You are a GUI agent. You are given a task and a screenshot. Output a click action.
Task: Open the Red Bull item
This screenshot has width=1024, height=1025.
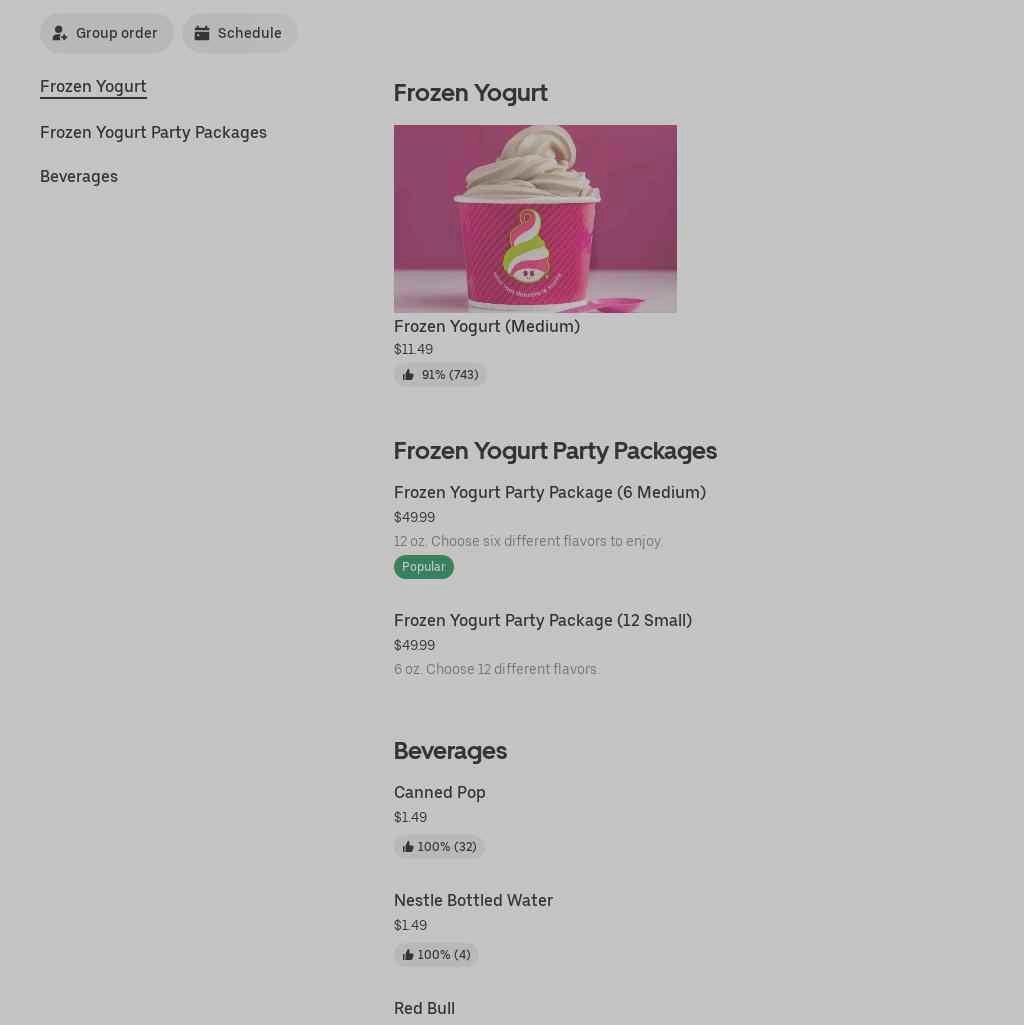coord(424,1008)
